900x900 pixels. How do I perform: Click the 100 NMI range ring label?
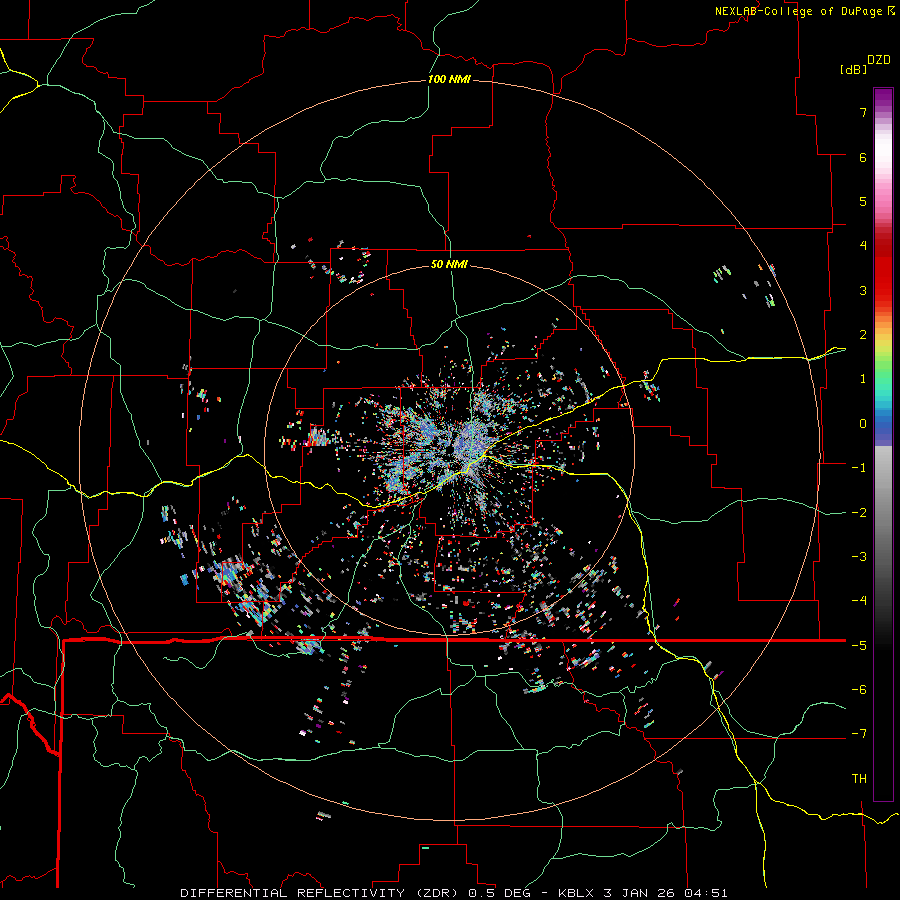(449, 79)
